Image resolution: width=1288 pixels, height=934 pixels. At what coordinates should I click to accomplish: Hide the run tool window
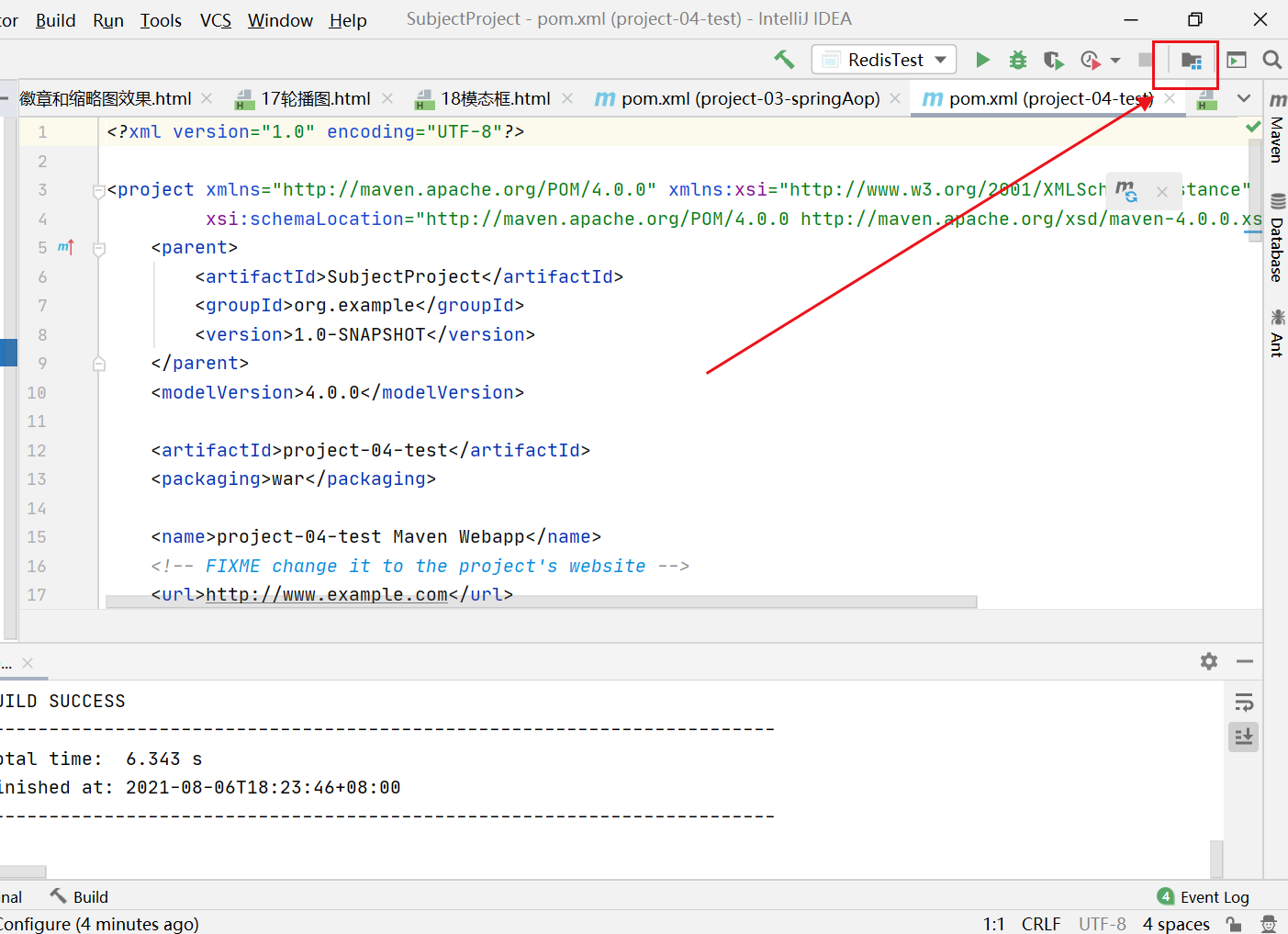pyautogui.click(x=1245, y=661)
